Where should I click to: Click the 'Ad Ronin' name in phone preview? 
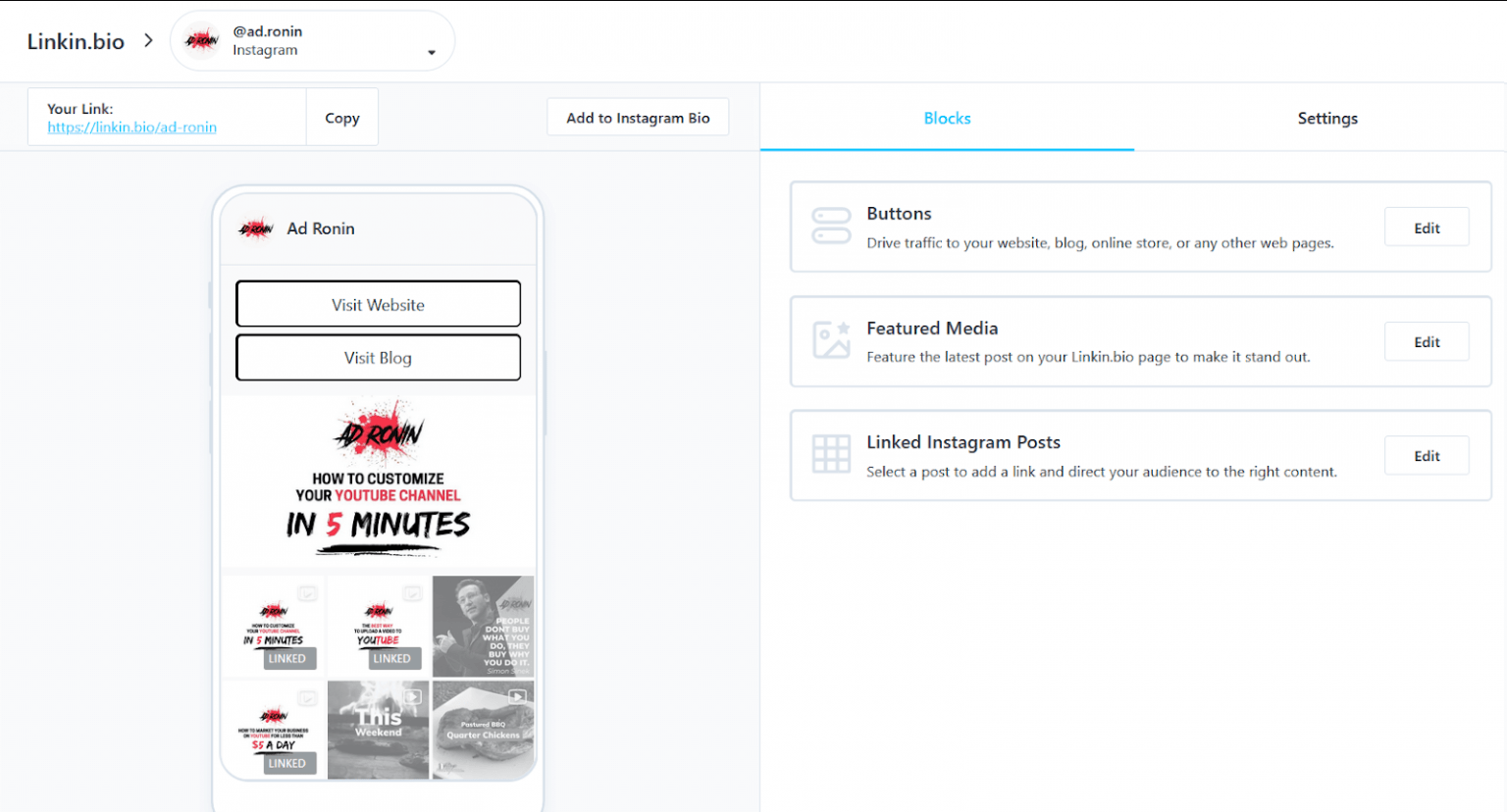coord(321,228)
